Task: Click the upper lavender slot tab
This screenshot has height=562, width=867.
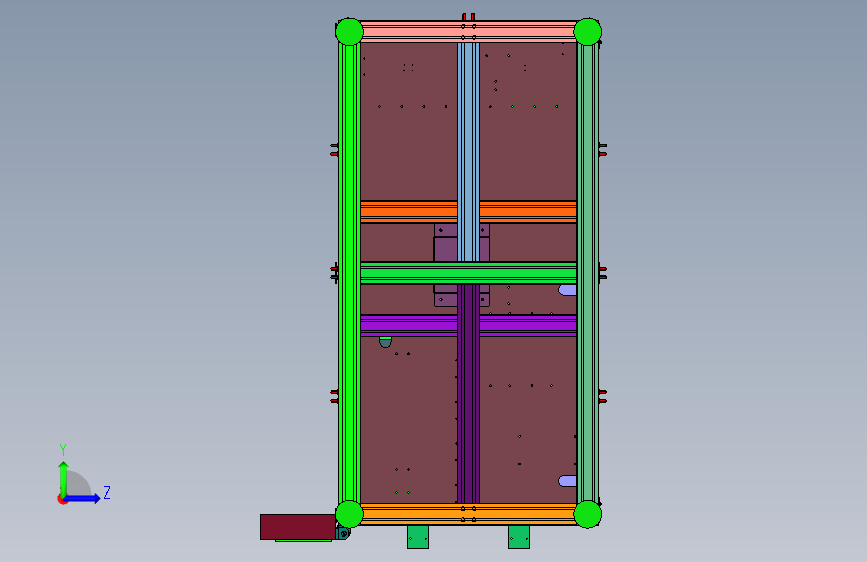Action: (567, 290)
